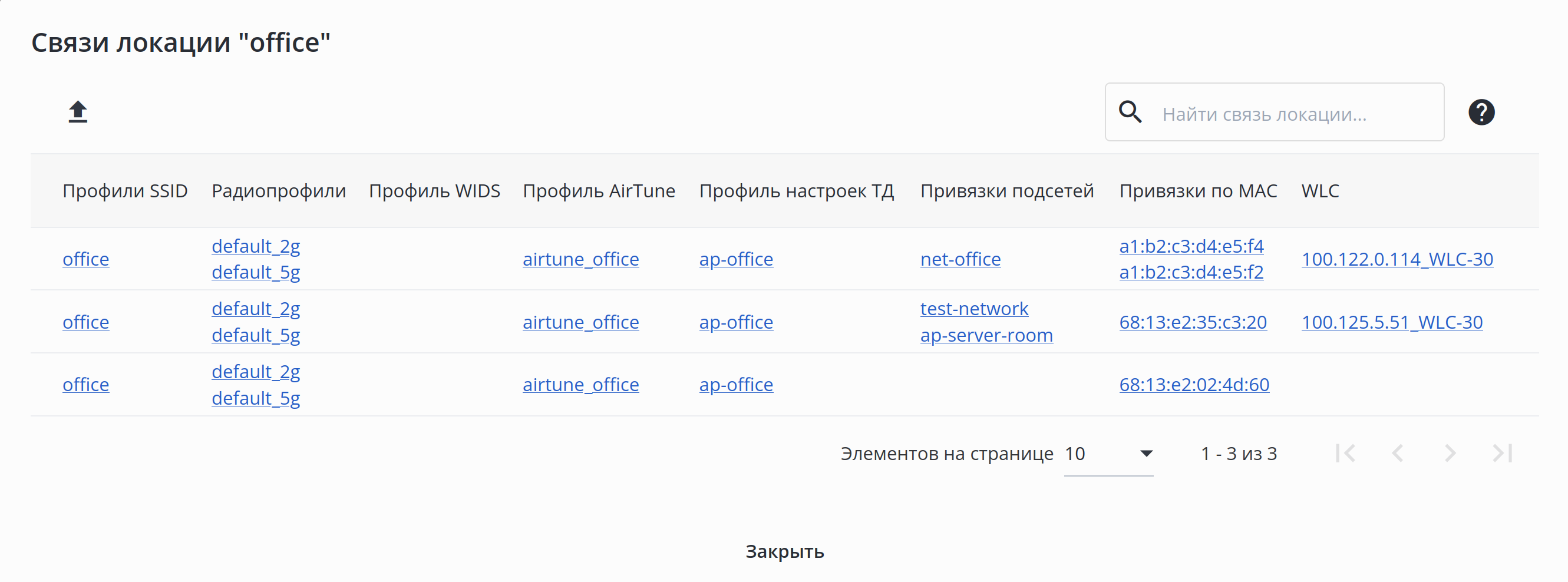Click the question mark help icon
The width and height of the screenshot is (1568, 582).
pyautogui.click(x=1481, y=113)
